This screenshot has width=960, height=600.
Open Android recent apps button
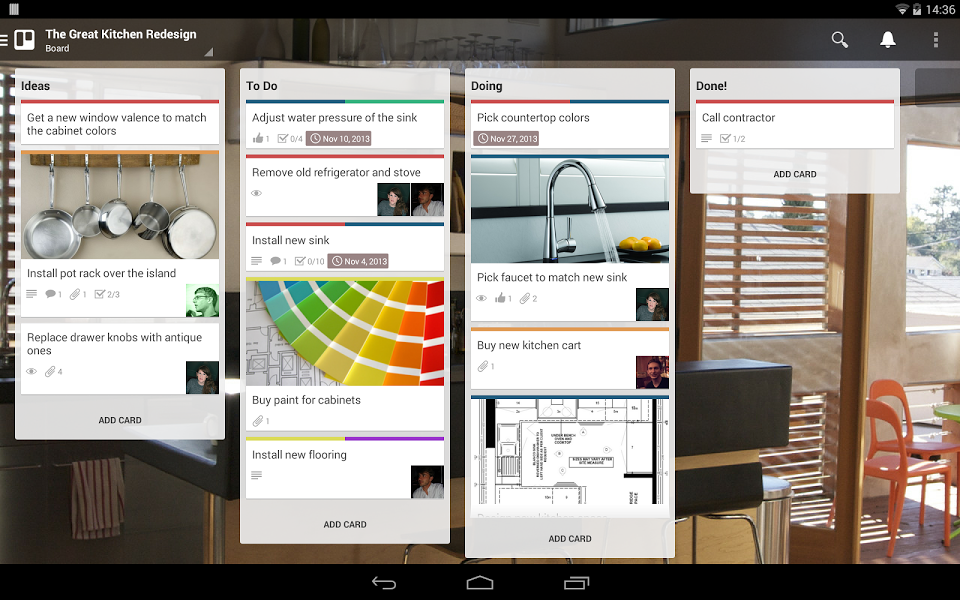(x=577, y=582)
